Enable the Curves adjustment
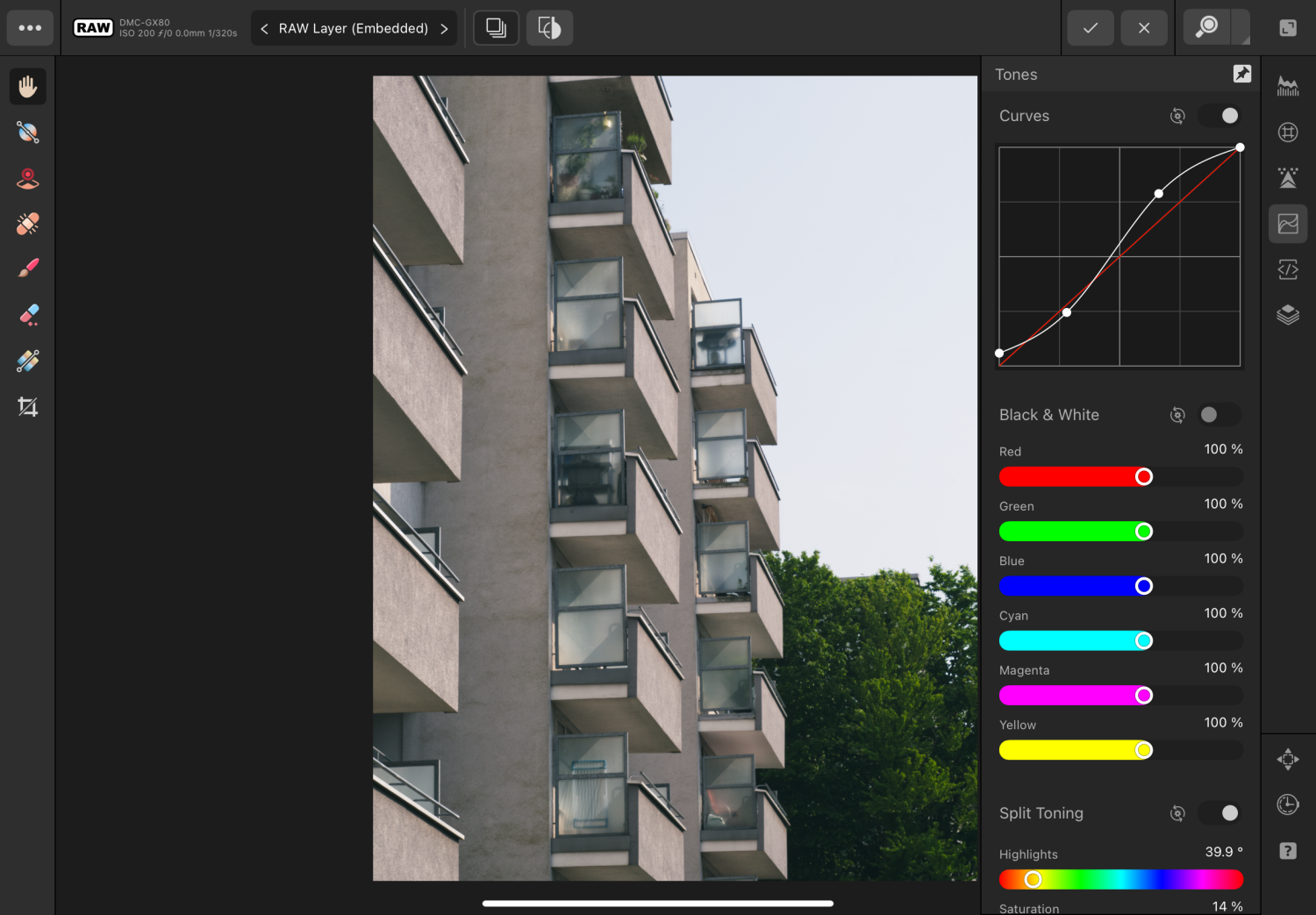1316x915 pixels. click(1219, 115)
